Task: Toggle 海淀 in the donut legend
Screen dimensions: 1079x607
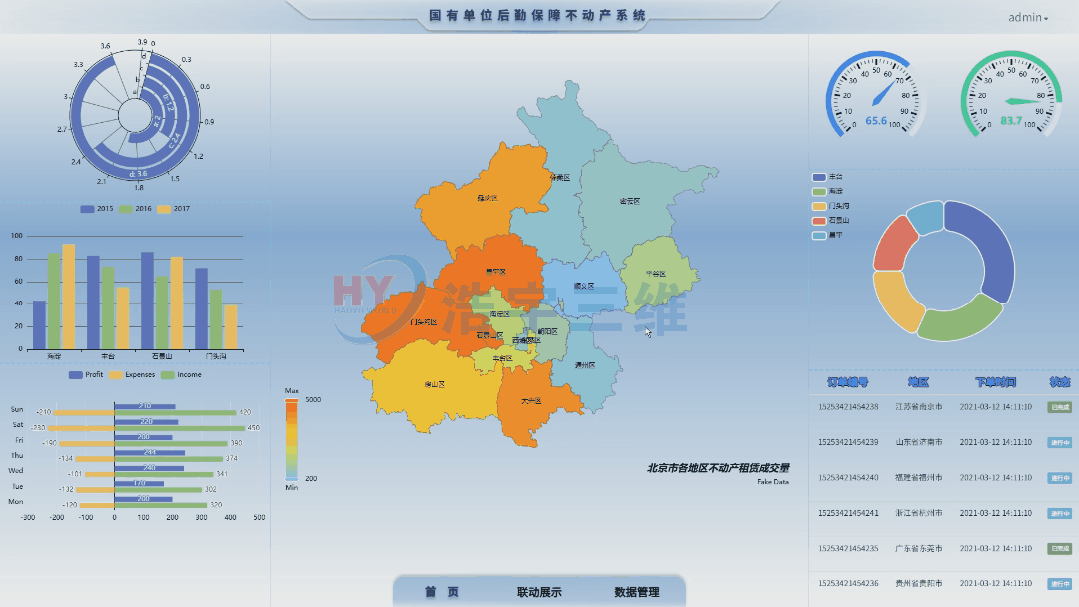Action: (827, 191)
